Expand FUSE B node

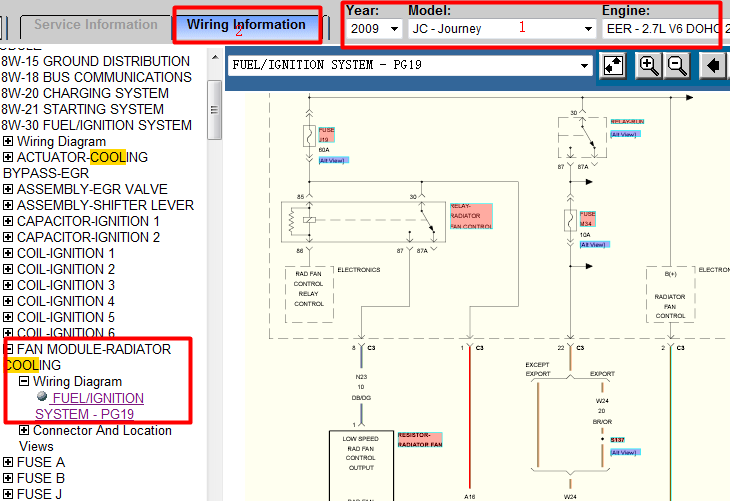click(8, 478)
